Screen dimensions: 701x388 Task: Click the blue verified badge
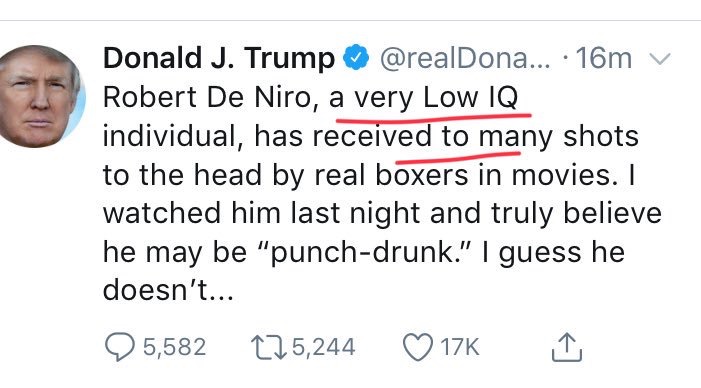click(x=356, y=58)
